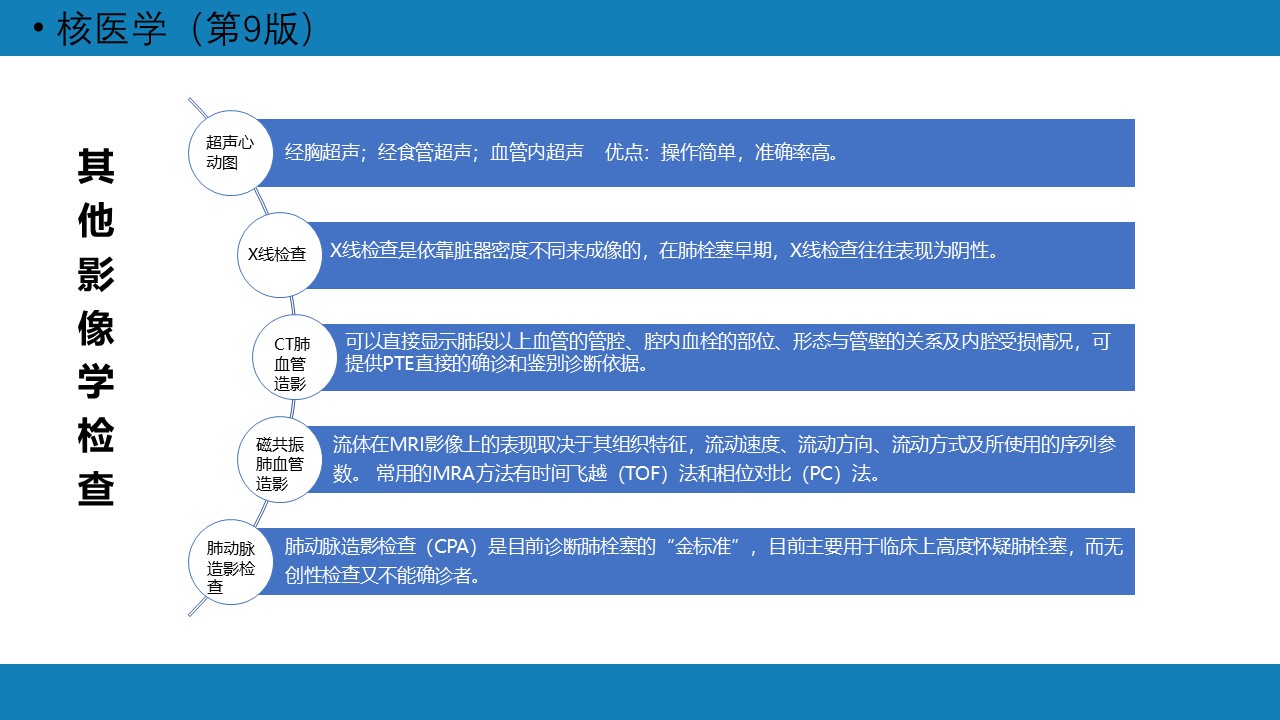Screen dimensions: 1280x720
Task: Select the 磁共振肺血管造影 circle node
Action: (x=277, y=459)
